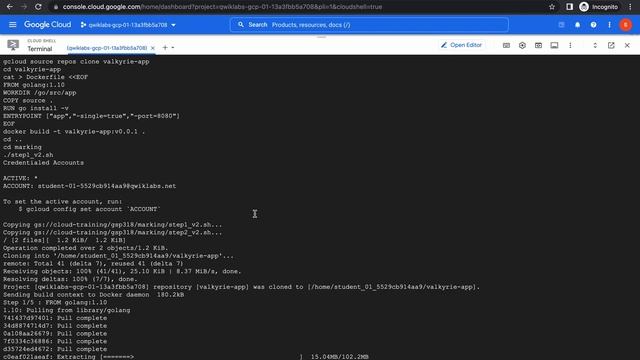This screenshot has width=640, height=360.
Task: Open the Google Cloud settings and utilities three-dot menu
Action: pyautogui.click(x=609, y=25)
